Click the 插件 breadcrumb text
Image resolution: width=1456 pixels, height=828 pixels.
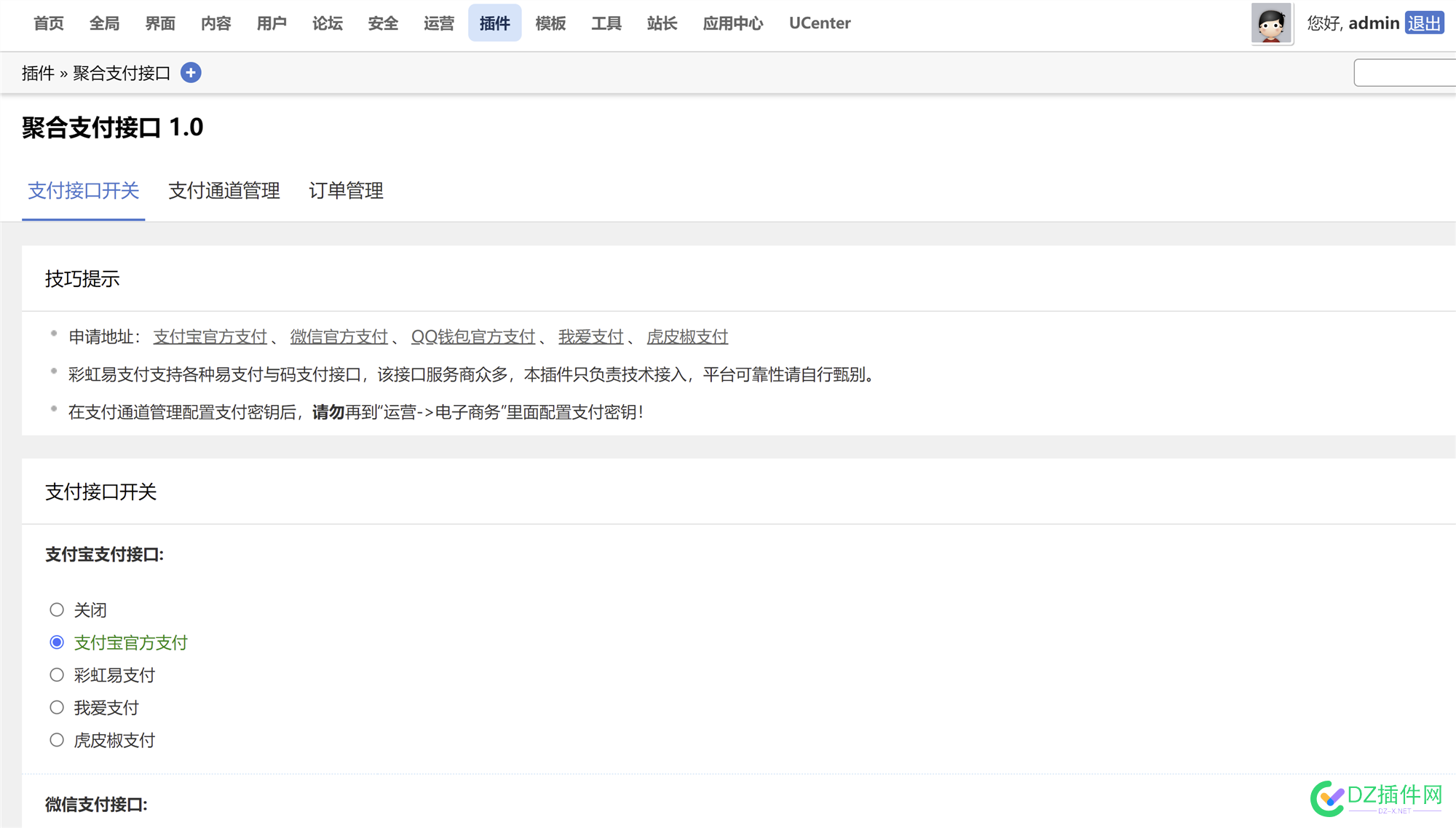pyautogui.click(x=38, y=73)
